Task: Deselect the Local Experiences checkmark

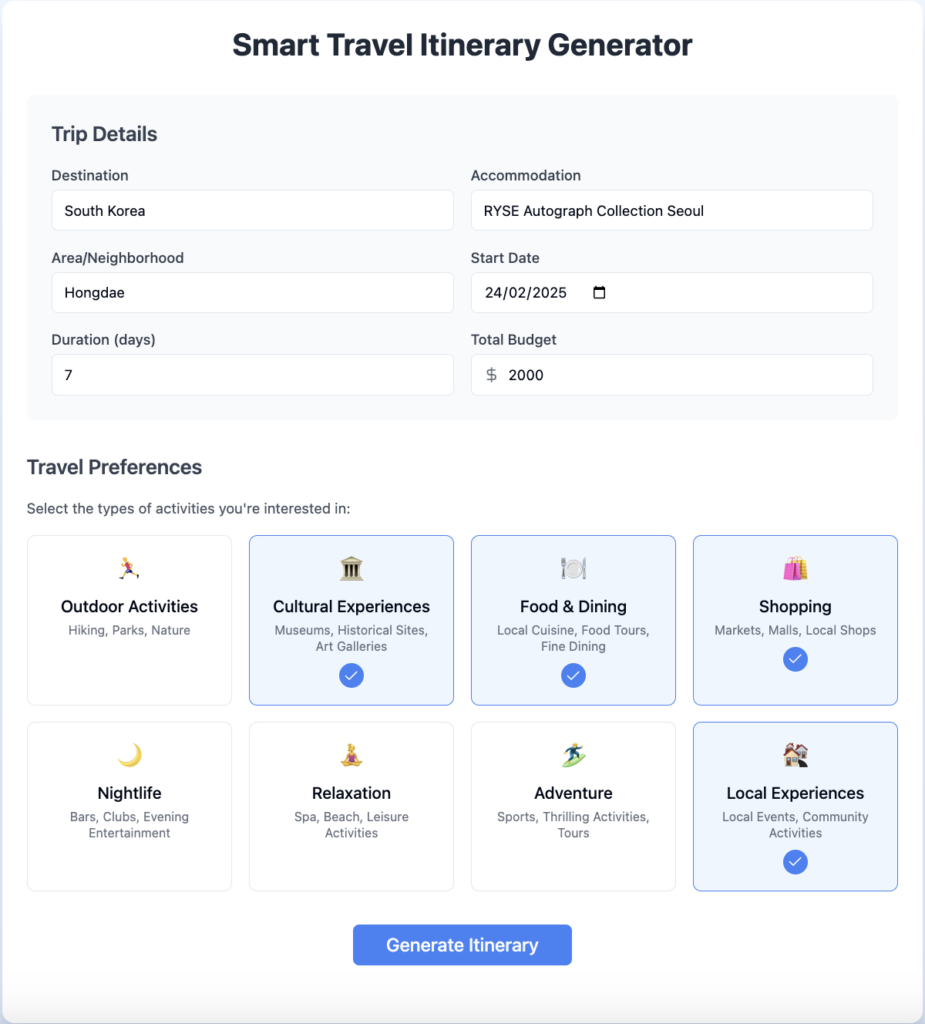Action: [x=795, y=862]
